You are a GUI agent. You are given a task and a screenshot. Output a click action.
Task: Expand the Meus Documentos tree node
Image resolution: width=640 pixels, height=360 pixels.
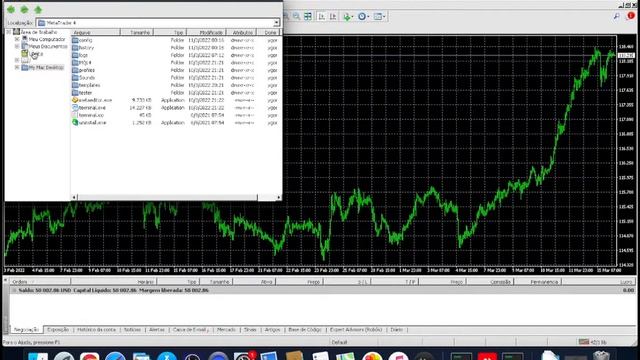(x=17, y=46)
